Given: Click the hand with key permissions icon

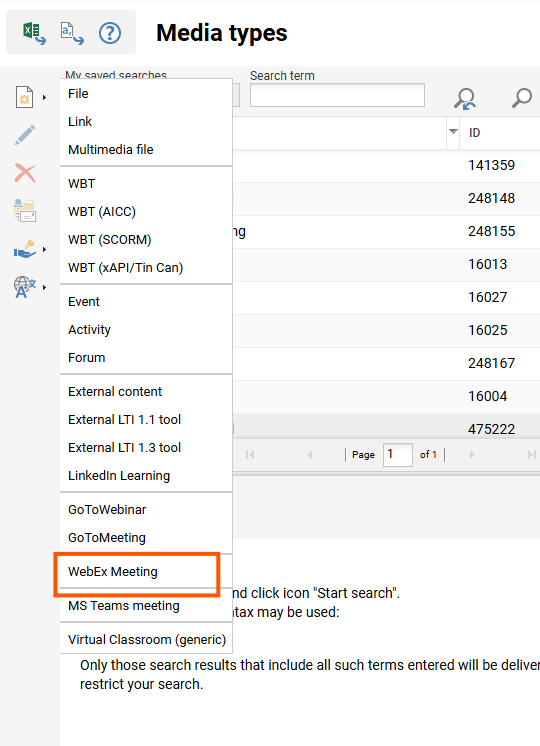Looking at the screenshot, I should (25, 249).
